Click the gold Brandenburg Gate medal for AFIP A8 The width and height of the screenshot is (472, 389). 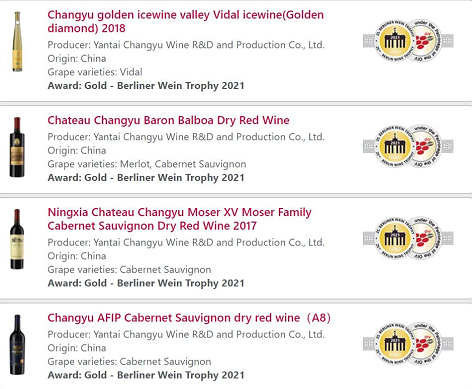395,344
